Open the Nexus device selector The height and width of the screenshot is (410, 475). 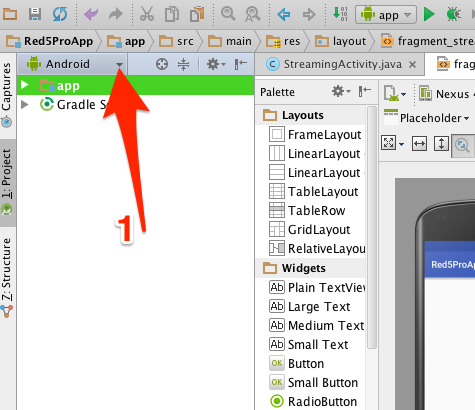[447, 94]
